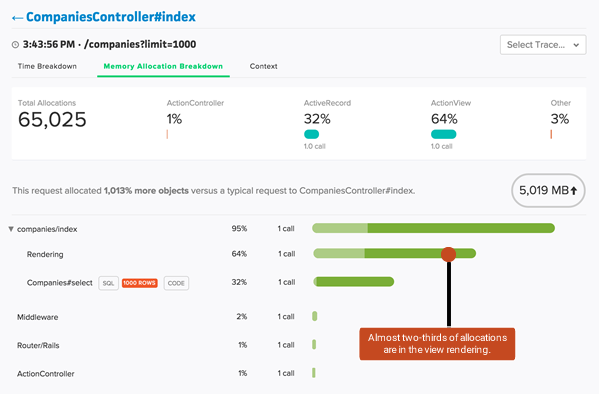Click '1.0 call' under ActiveRecord
The height and width of the screenshot is (394, 600).
click(x=315, y=146)
